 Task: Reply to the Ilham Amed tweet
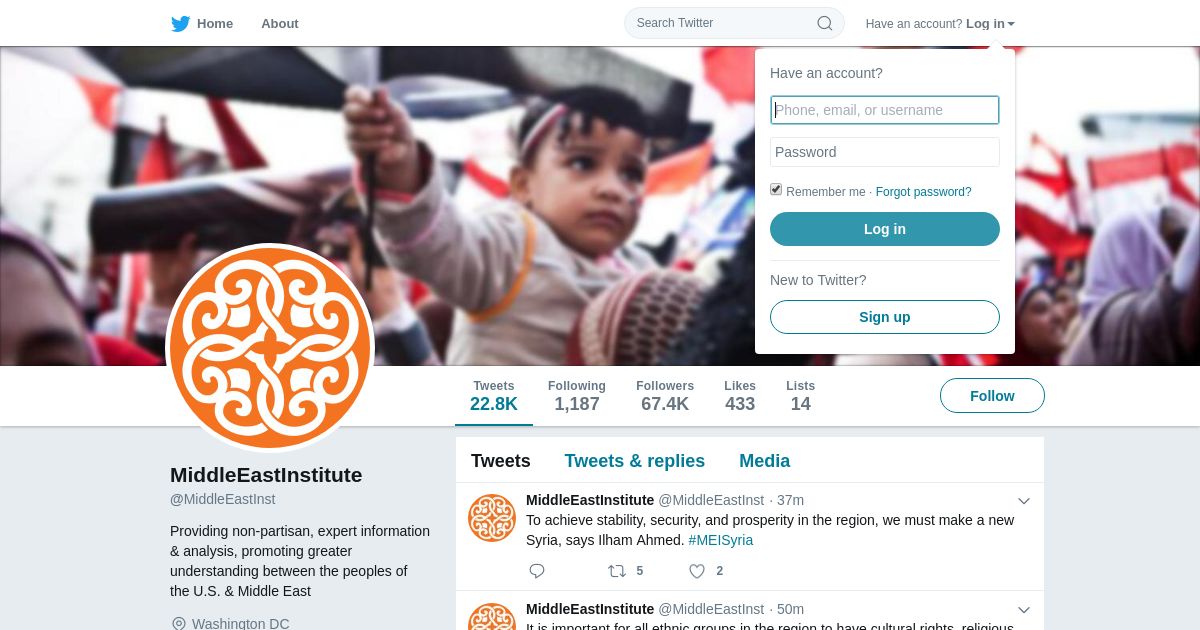(537, 571)
